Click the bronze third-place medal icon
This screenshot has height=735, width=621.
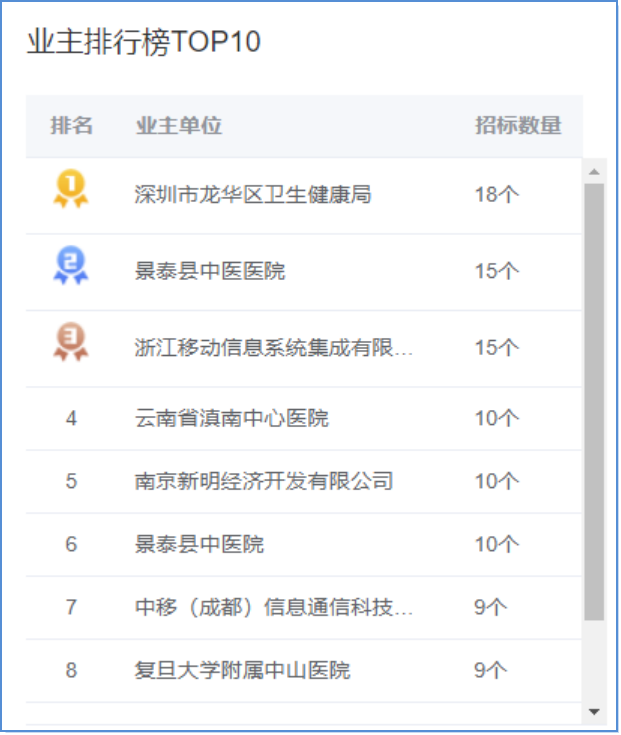pos(71,341)
